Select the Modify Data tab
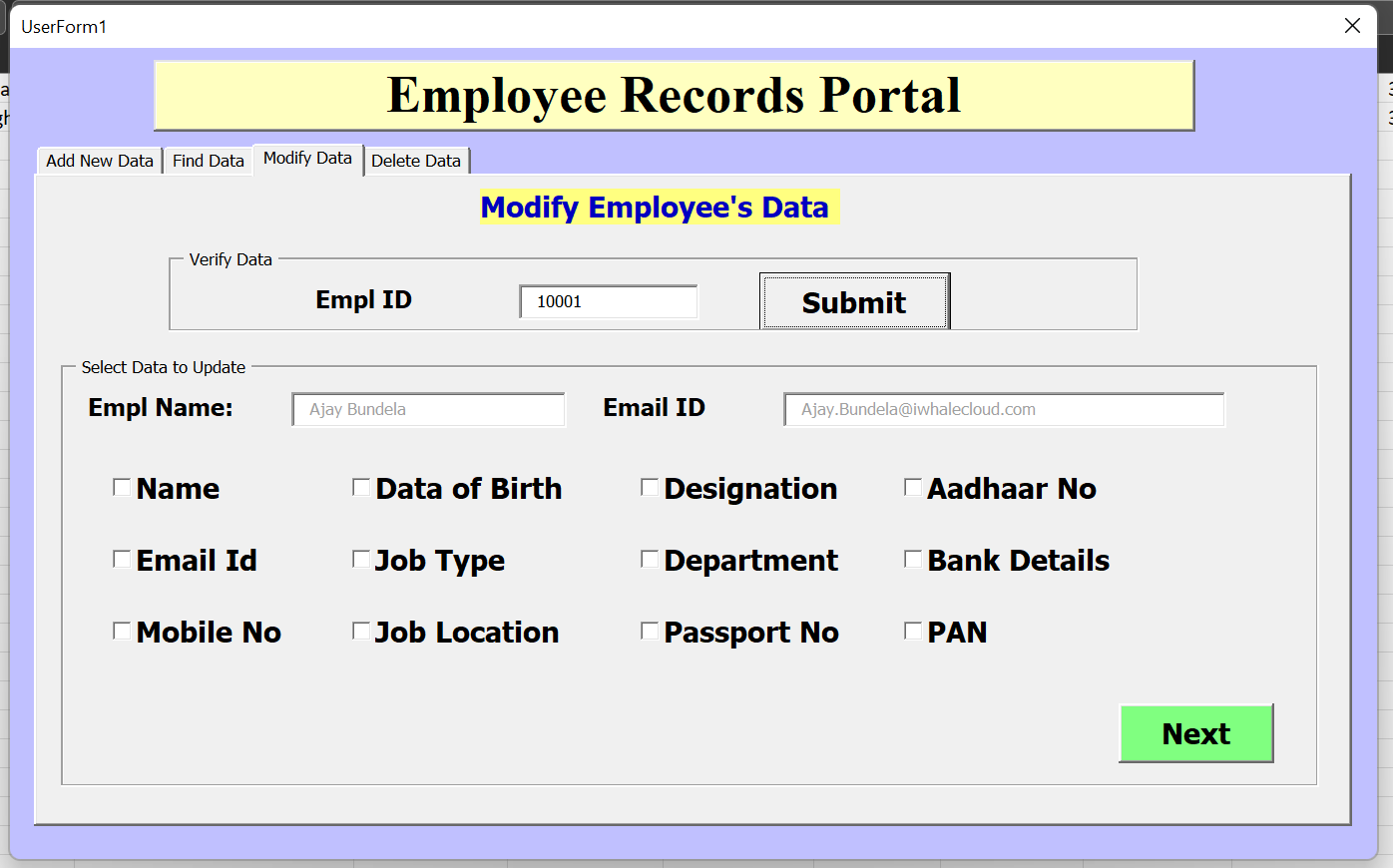This screenshot has width=1393, height=868. click(307, 160)
